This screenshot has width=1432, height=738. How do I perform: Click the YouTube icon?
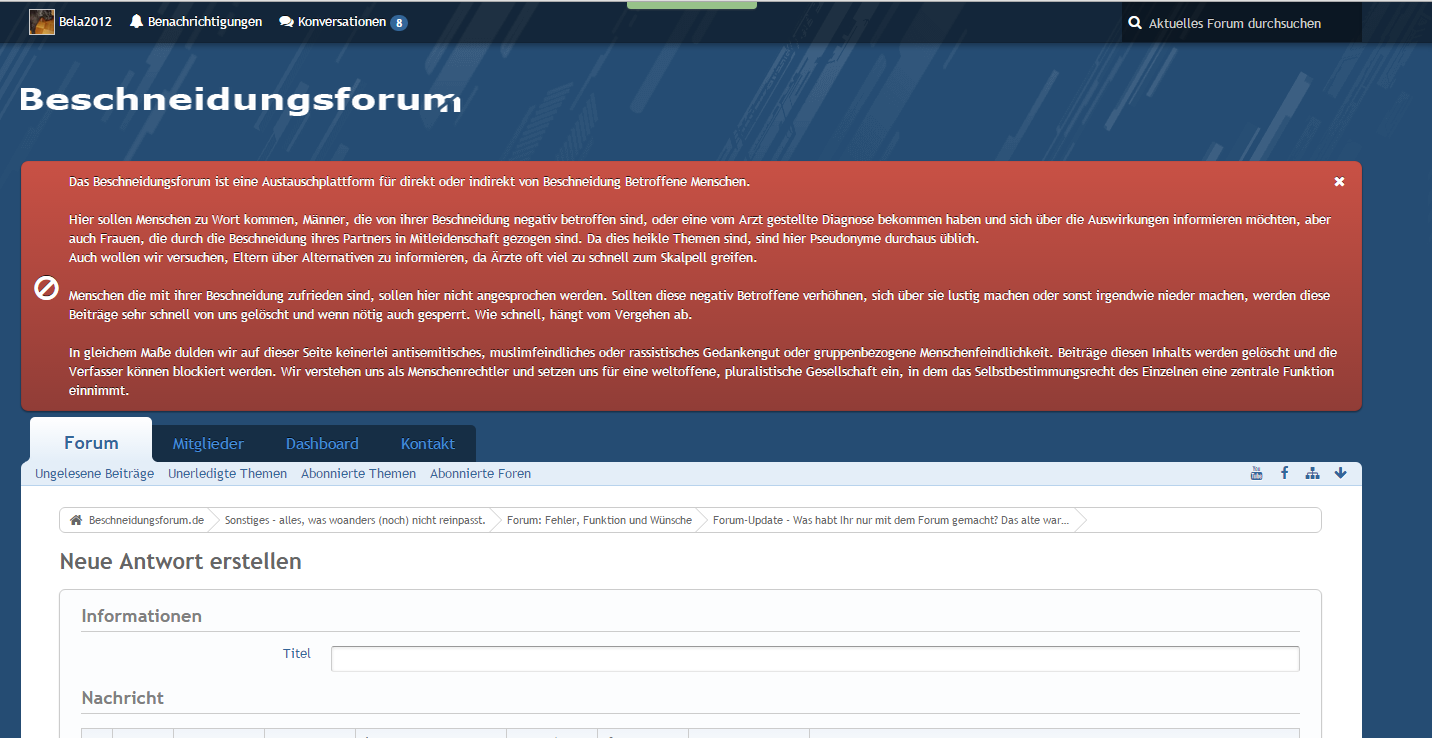coord(1257,473)
